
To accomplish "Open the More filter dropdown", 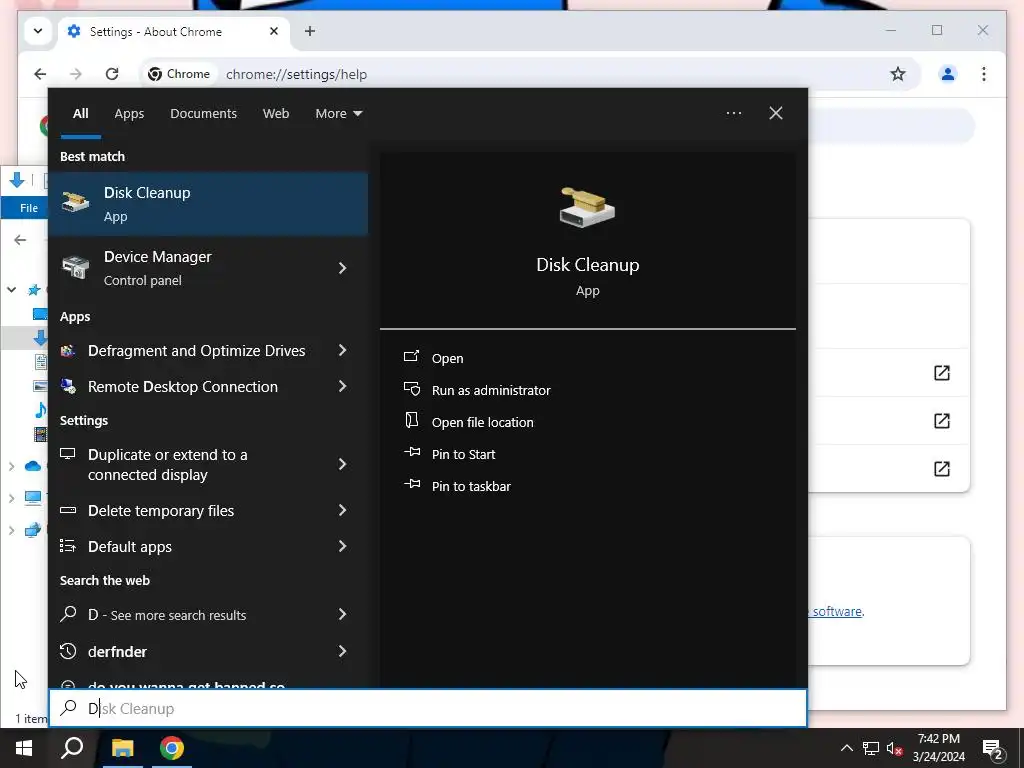I will [338, 113].
